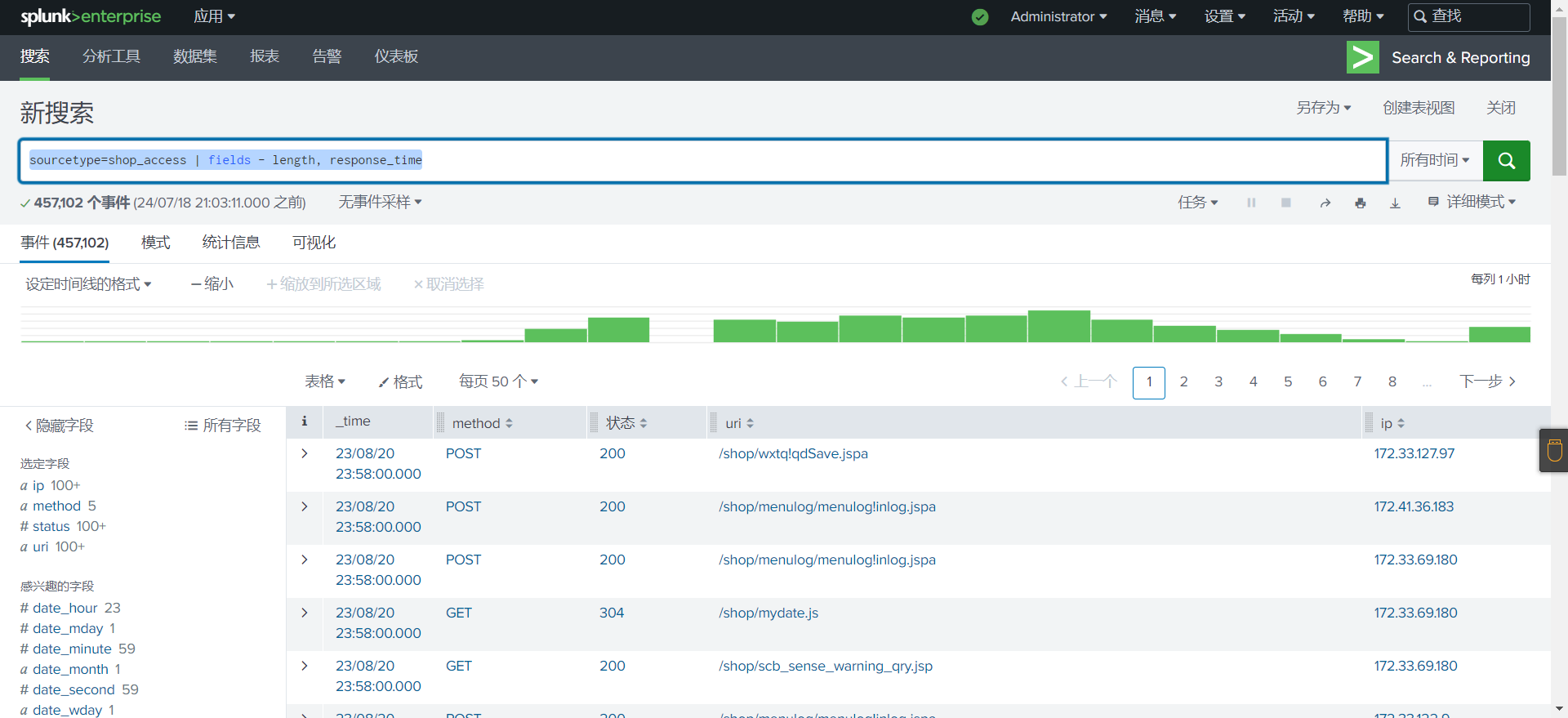1568x718 pixels.
Task: Toggle sort on the uri column
Action: click(739, 423)
